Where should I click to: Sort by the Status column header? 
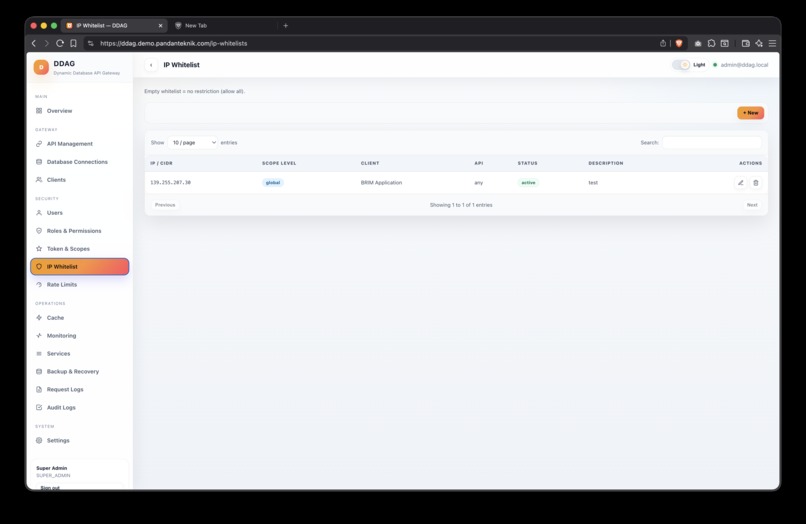527,163
